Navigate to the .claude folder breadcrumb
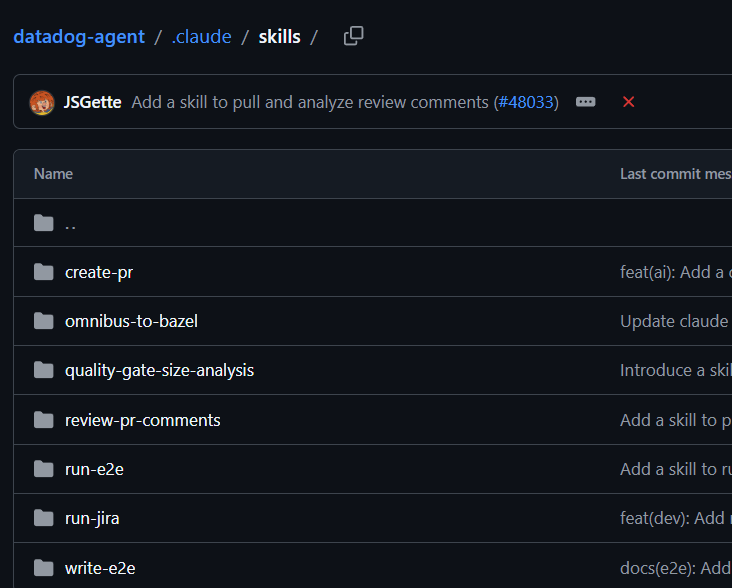This screenshot has height=588, width=732. coord(201,37)
